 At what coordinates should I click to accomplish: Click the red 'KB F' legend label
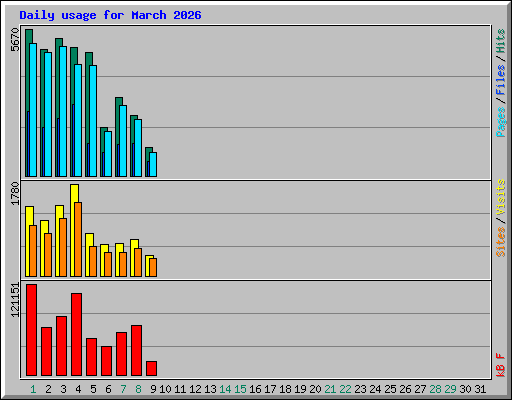tap(501, 365)
